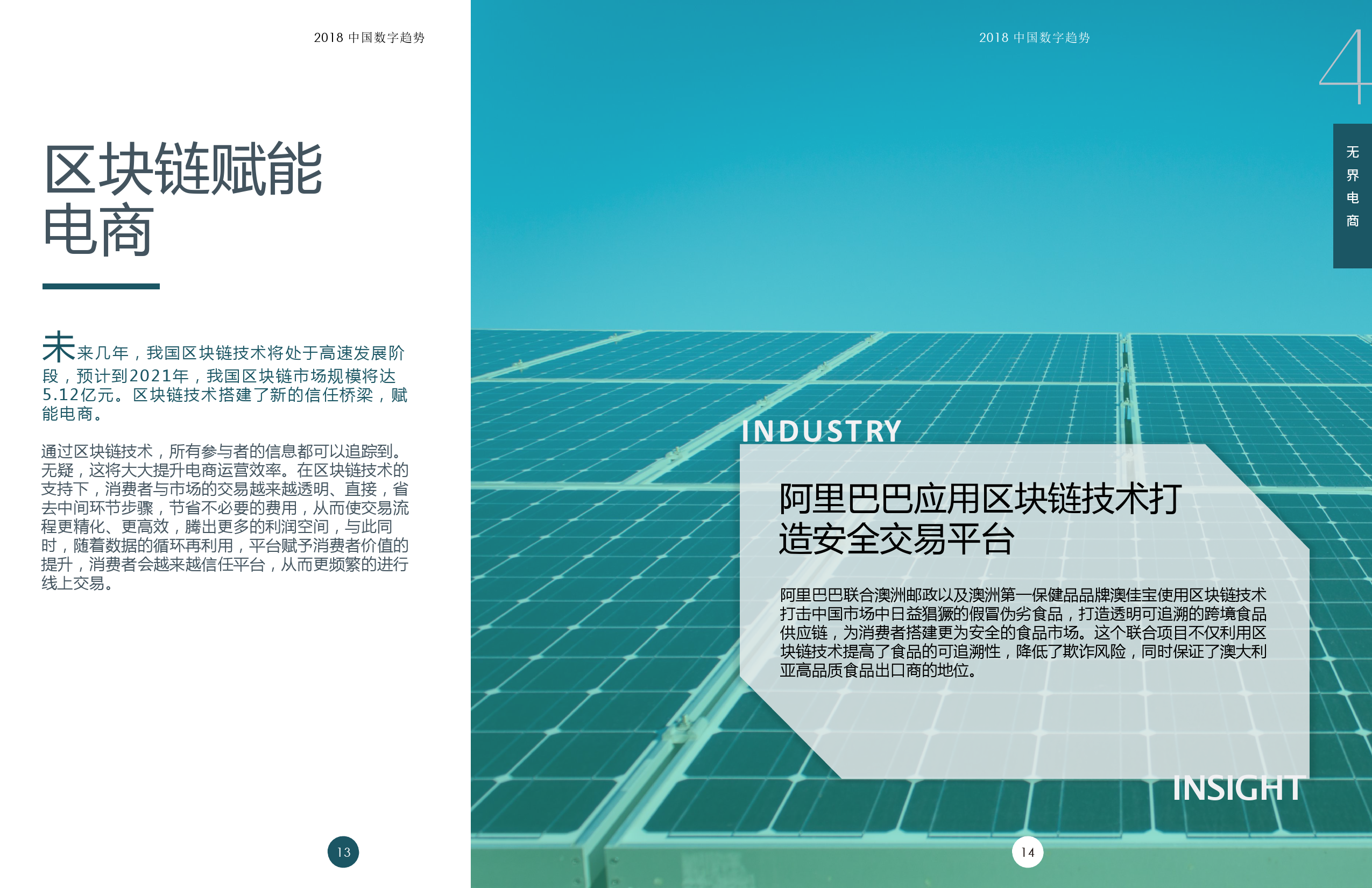This screenshot has height=888, width=1372.
Task: Click the large drop-cap character 未
Action: 58,347
